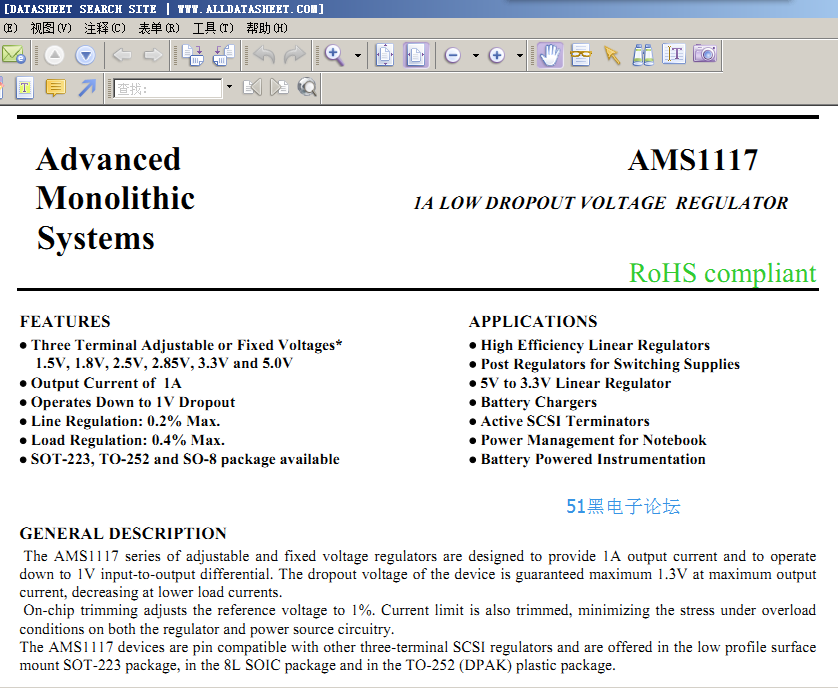The height and width of the screenshot is (689, 838).
Task: Click 'High Efficiency Linear Regulators' line
Action: click(x=595, y=345)
